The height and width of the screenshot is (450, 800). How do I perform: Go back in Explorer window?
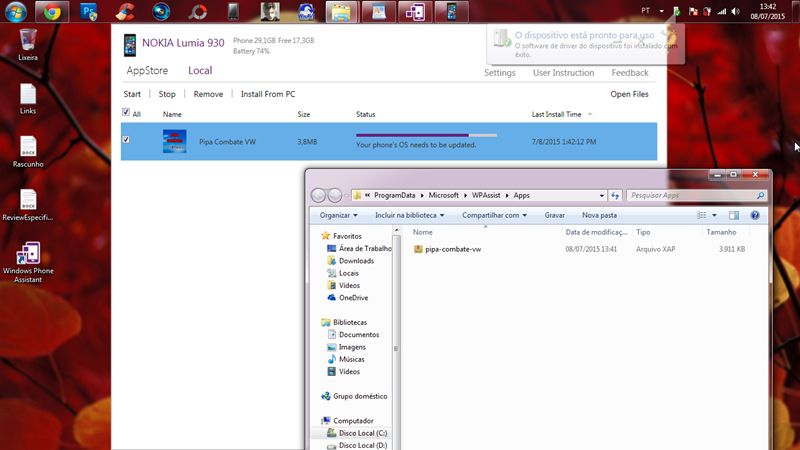point(318,195)
